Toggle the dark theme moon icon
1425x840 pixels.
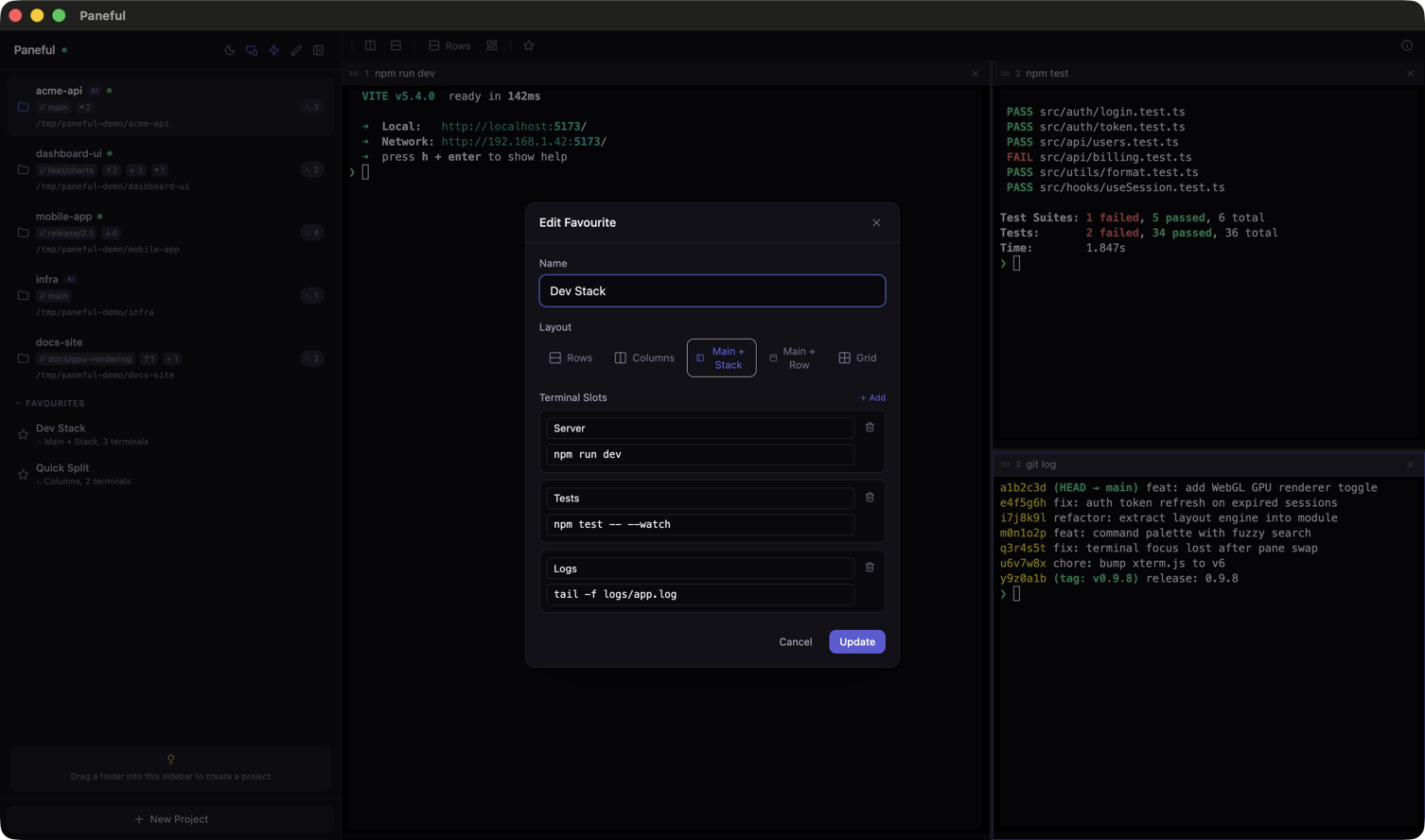point(230,49)
